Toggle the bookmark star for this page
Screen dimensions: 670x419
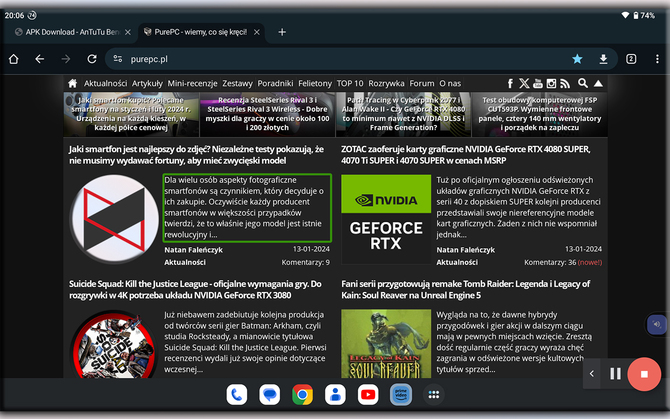(577, 59)
